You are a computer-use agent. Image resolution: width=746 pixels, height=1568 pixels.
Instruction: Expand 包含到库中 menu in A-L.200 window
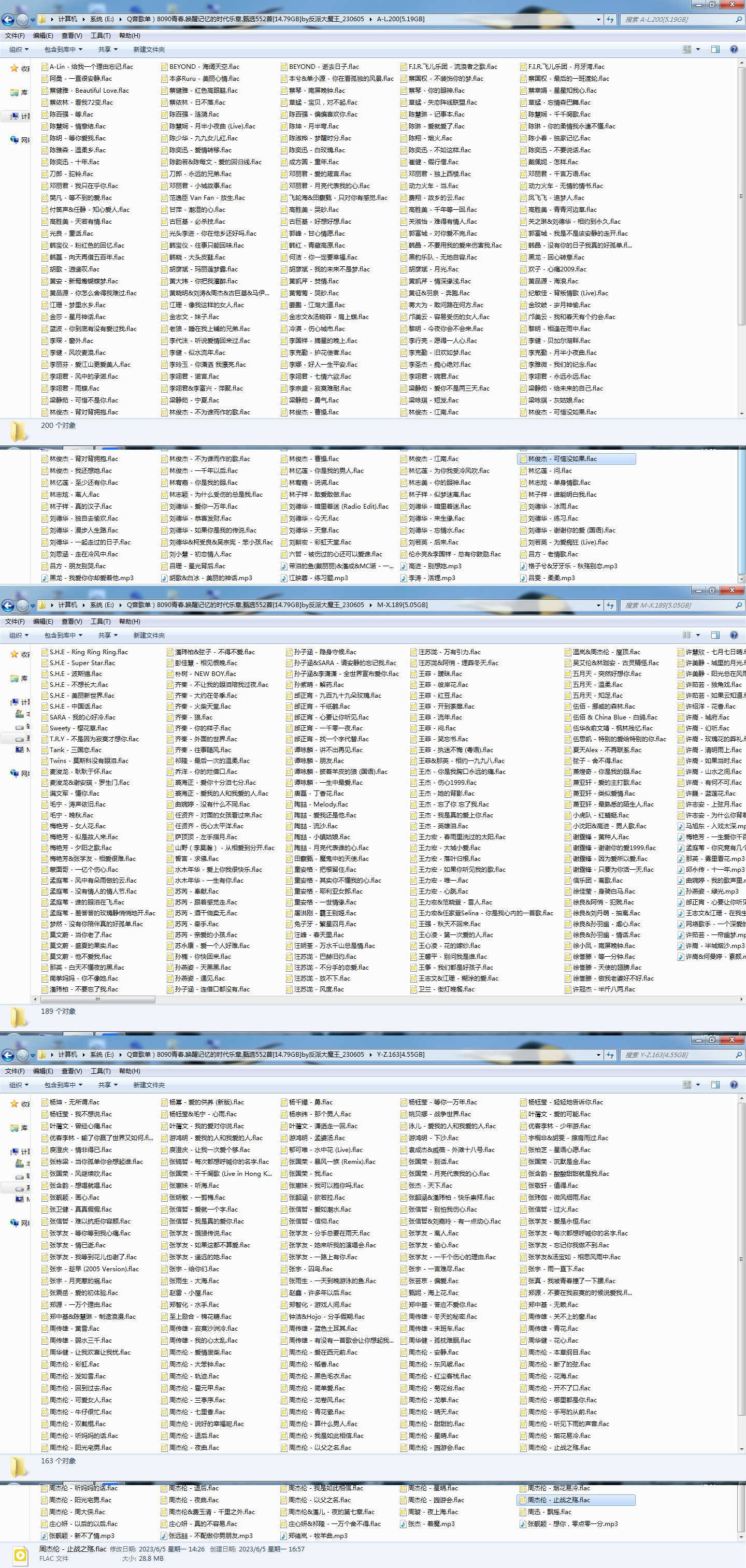pyautogui.click(x=63, y=49)
